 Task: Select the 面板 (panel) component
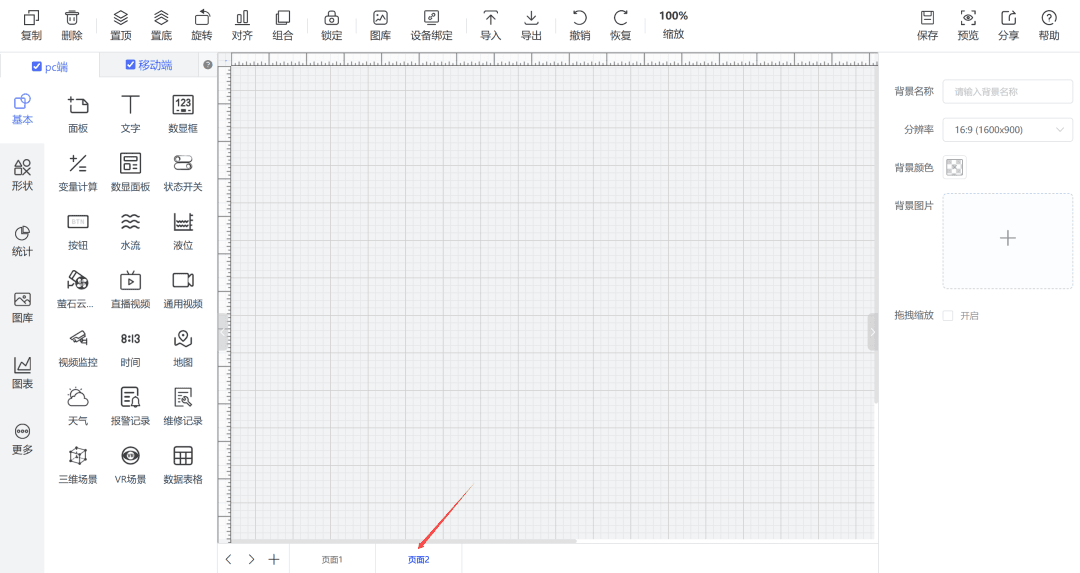coord(78,114)
